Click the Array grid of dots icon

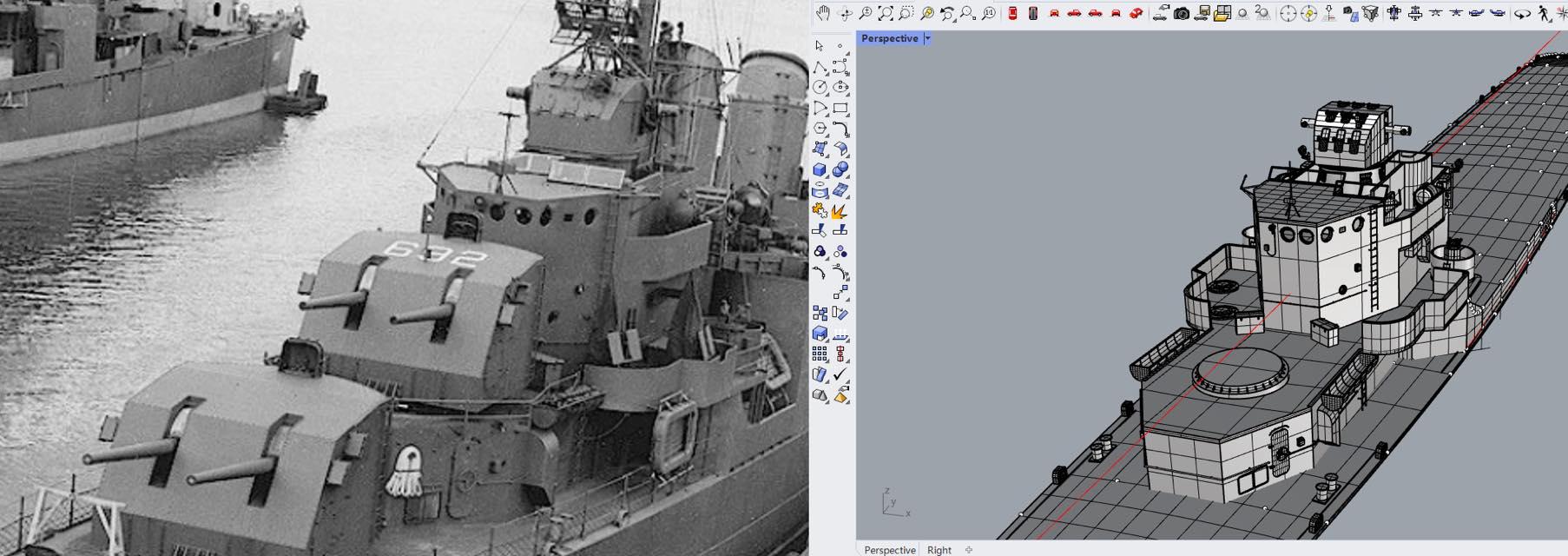tap(820, 354)
